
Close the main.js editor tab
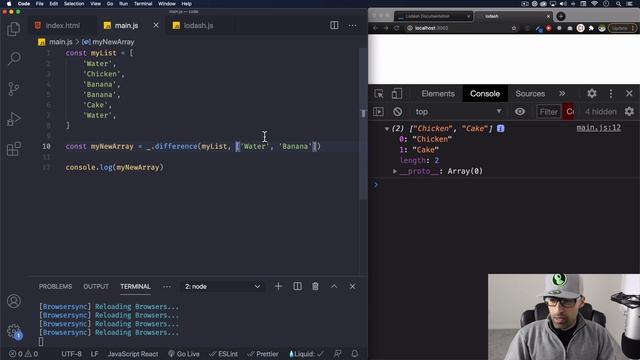coord(156,25)
